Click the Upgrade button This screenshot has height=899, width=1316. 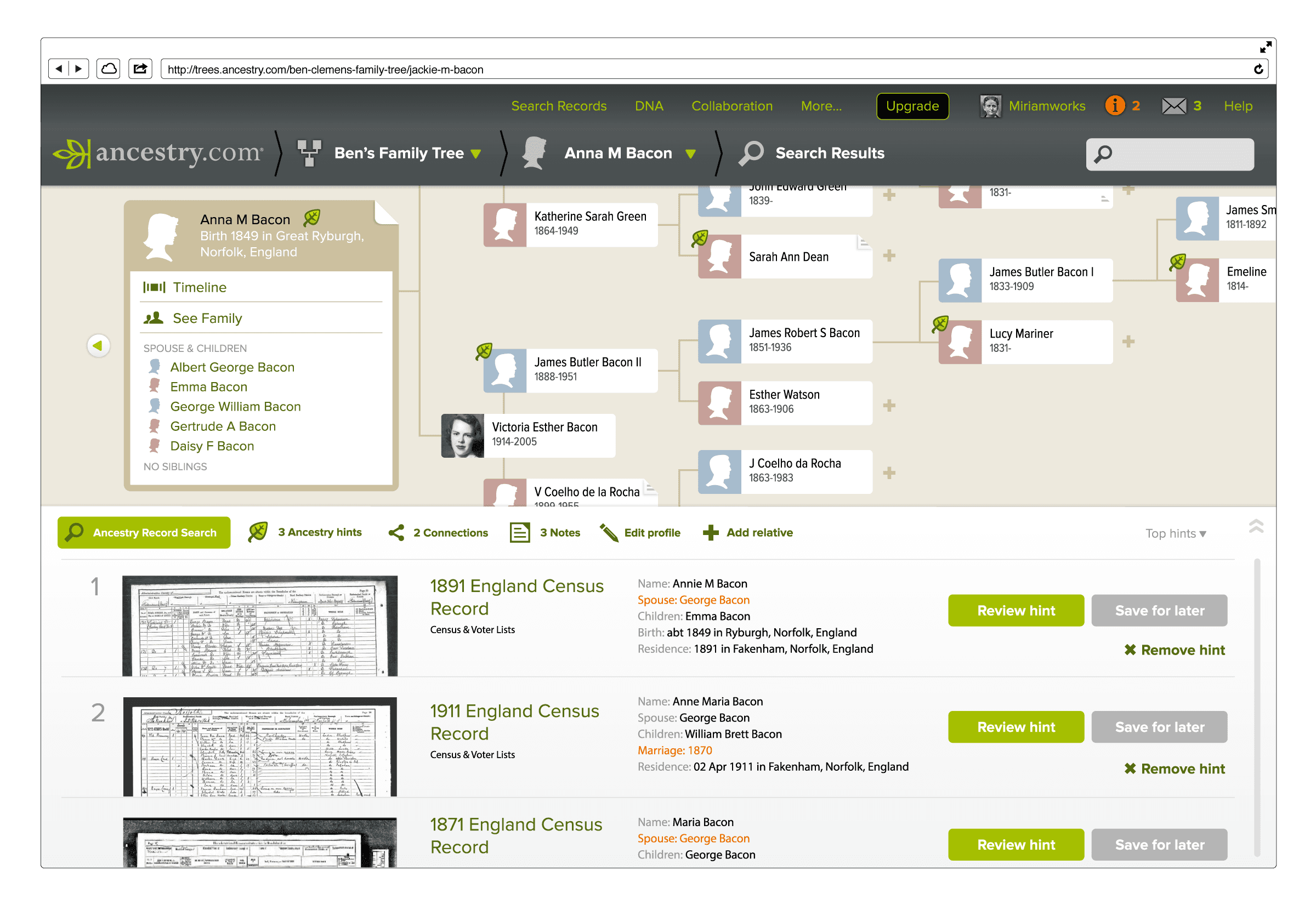pyautogui.click(x=912, y=106)
